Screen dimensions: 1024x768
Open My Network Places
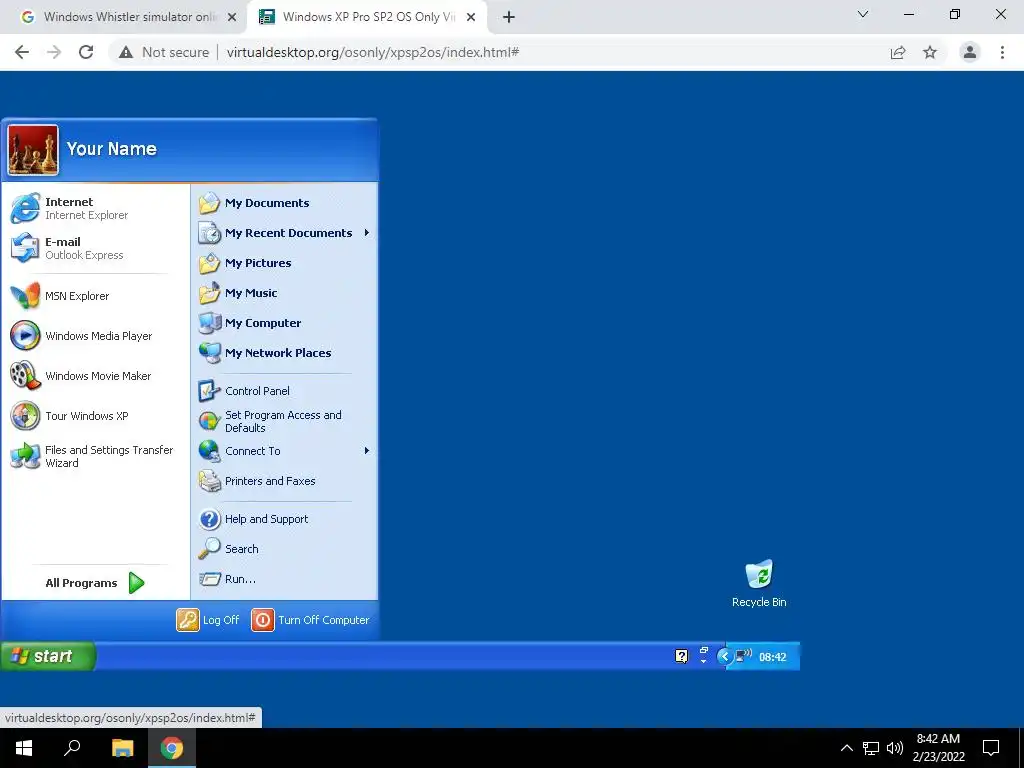pos(264,353)
